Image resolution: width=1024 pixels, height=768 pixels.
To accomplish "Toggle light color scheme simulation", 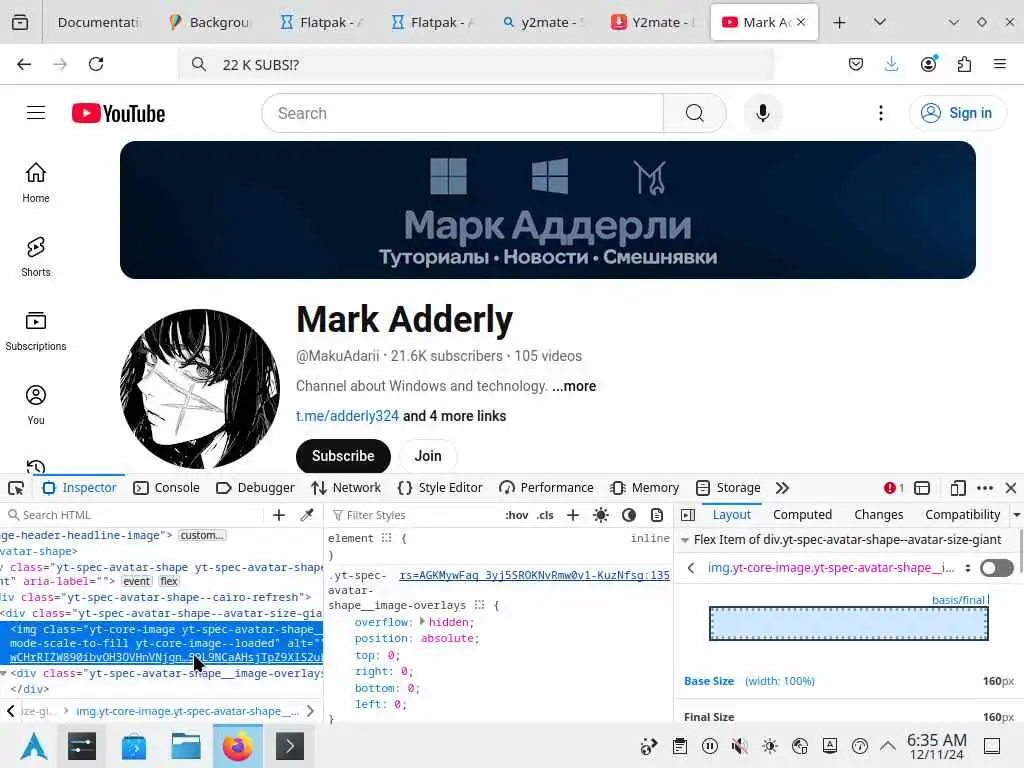I will point(601,515).
